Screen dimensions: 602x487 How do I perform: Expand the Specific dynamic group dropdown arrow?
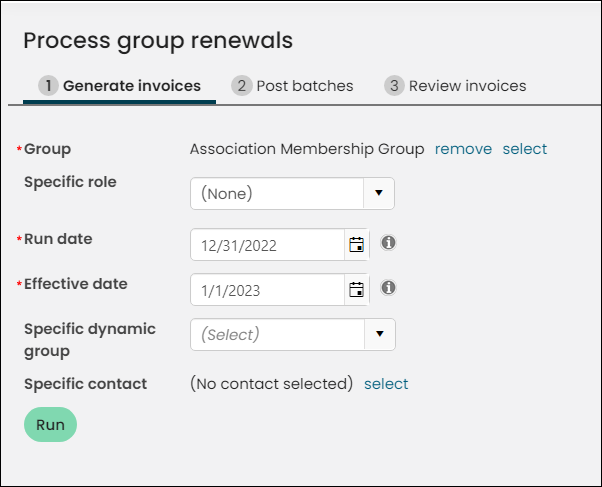(380, 334)
